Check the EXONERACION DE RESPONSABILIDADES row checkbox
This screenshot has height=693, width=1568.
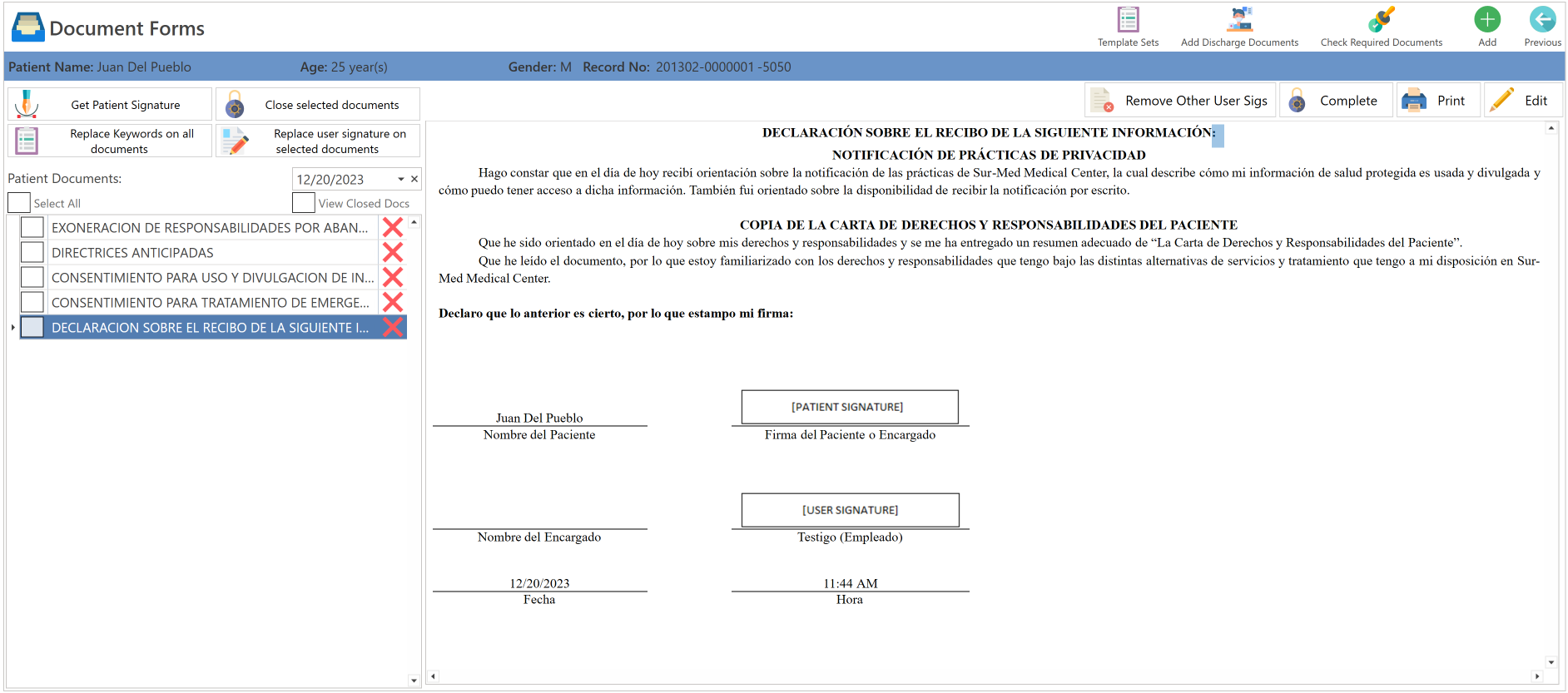click(32, 227)
